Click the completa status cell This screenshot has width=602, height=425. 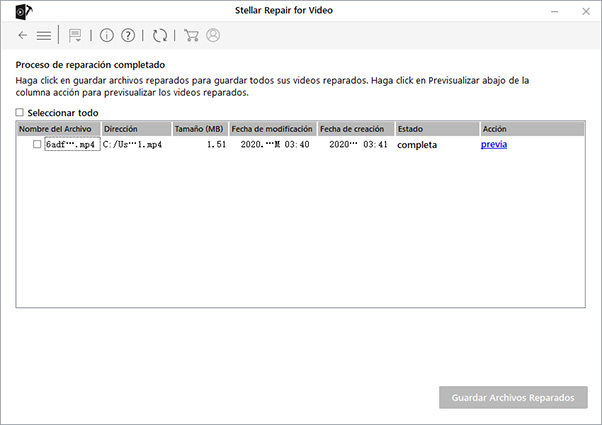pos(417,145)
